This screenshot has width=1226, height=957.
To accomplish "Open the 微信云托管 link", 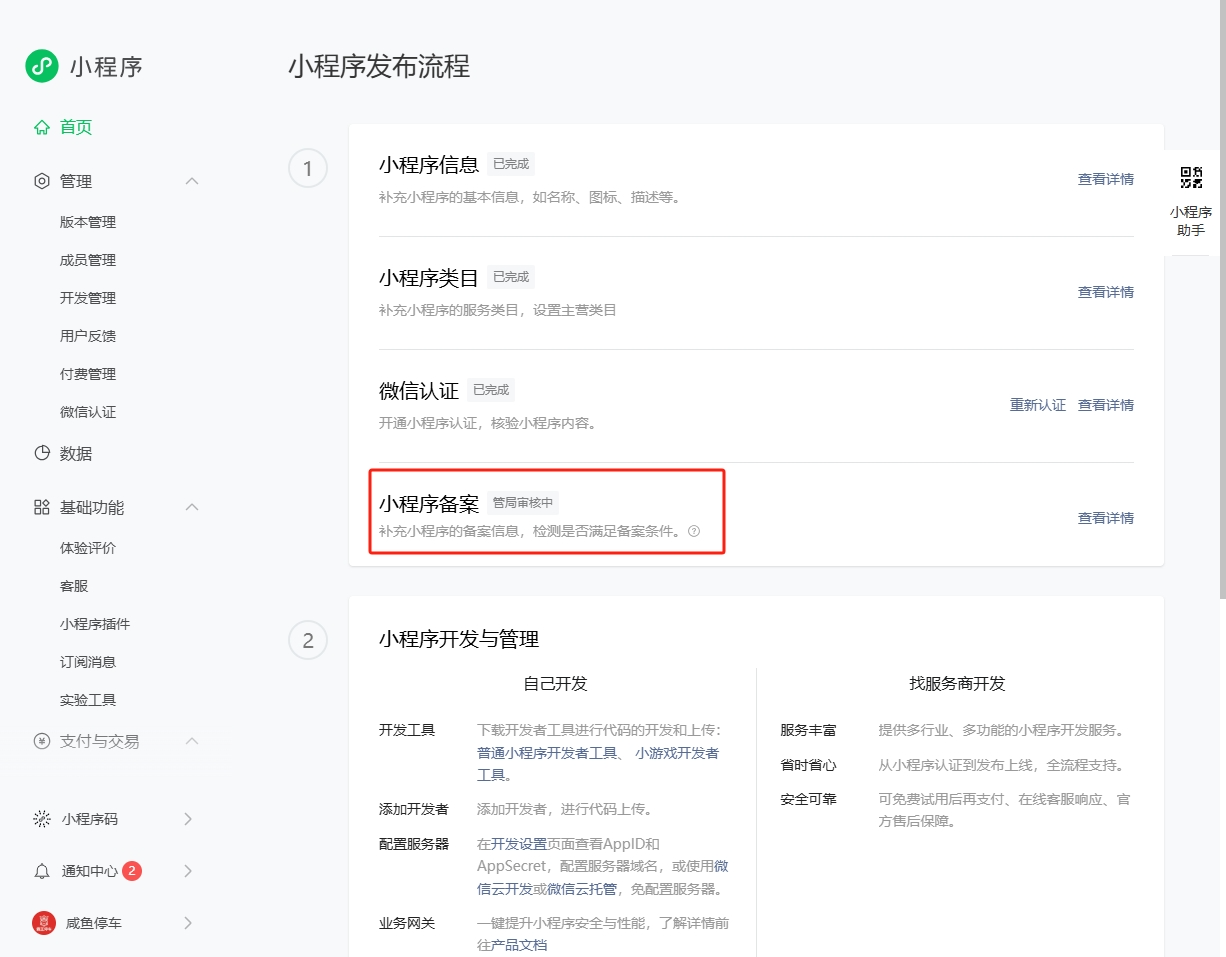I will pyautogui.click(x=581, y=889).
